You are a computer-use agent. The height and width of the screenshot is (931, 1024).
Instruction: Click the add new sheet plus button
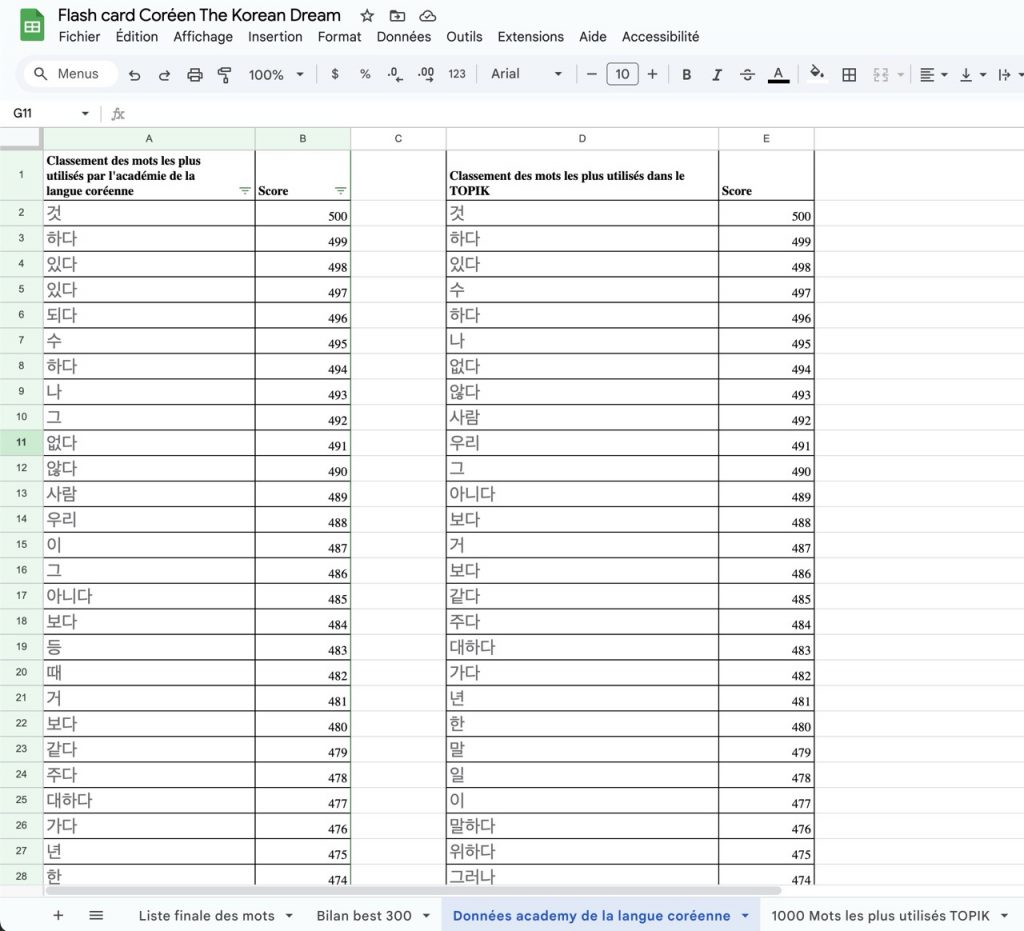tap(58, 915)
